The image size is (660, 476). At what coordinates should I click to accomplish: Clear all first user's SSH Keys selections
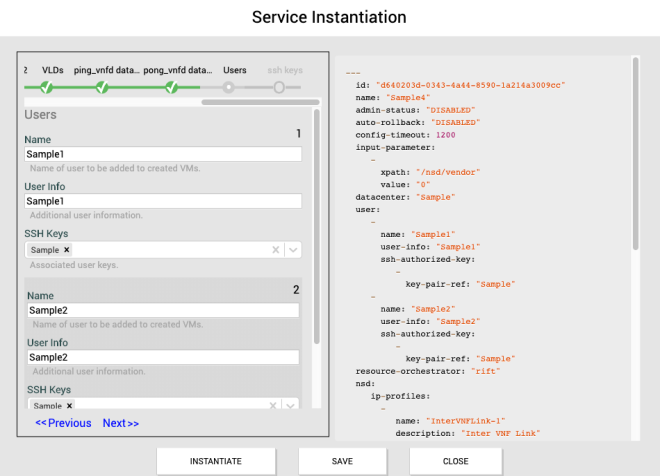click(x=276, y=250)
